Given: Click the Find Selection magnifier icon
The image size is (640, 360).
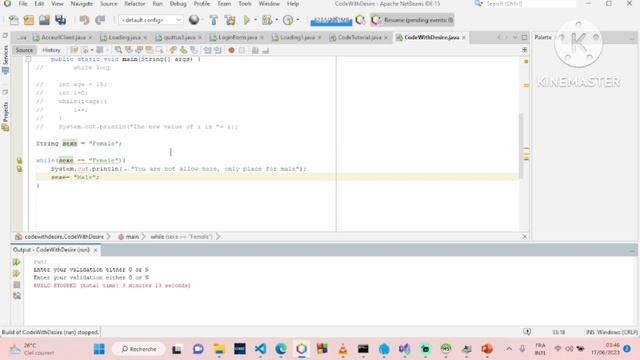Looking at the screenshot, I should point(118,50).
